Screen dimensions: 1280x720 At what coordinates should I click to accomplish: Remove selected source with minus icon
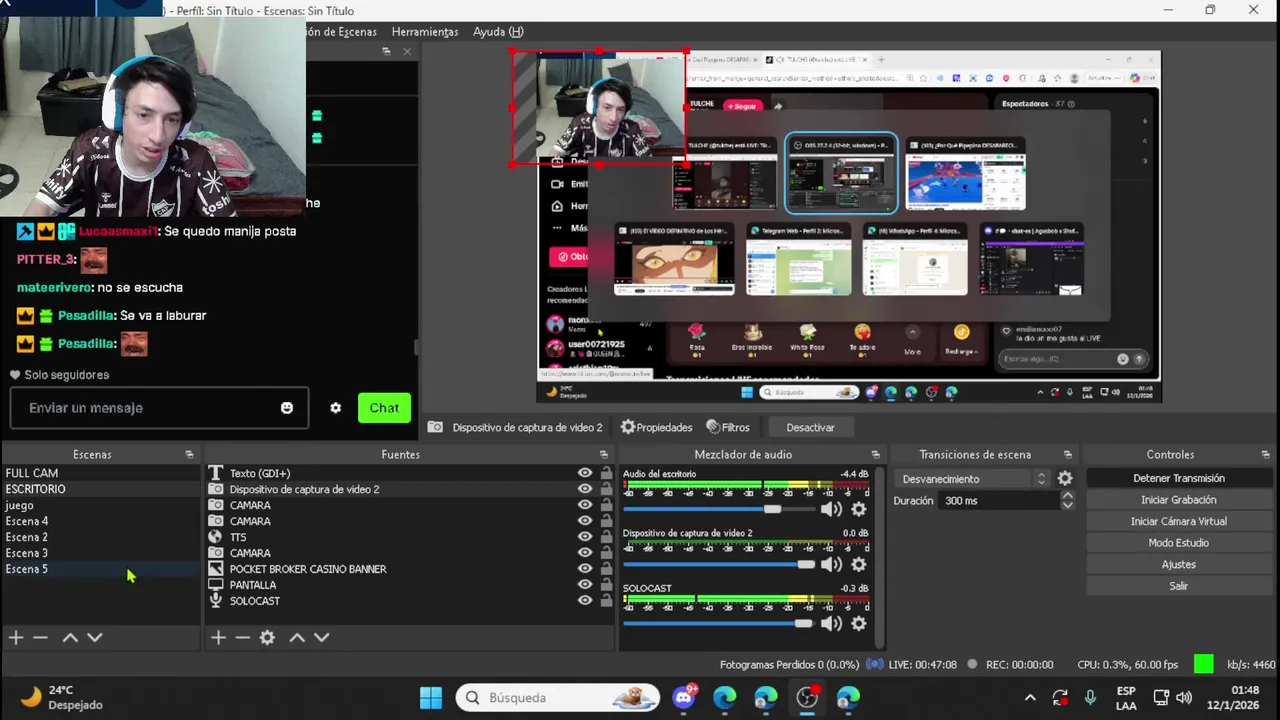pyautogui.click(x=242, y=637)
